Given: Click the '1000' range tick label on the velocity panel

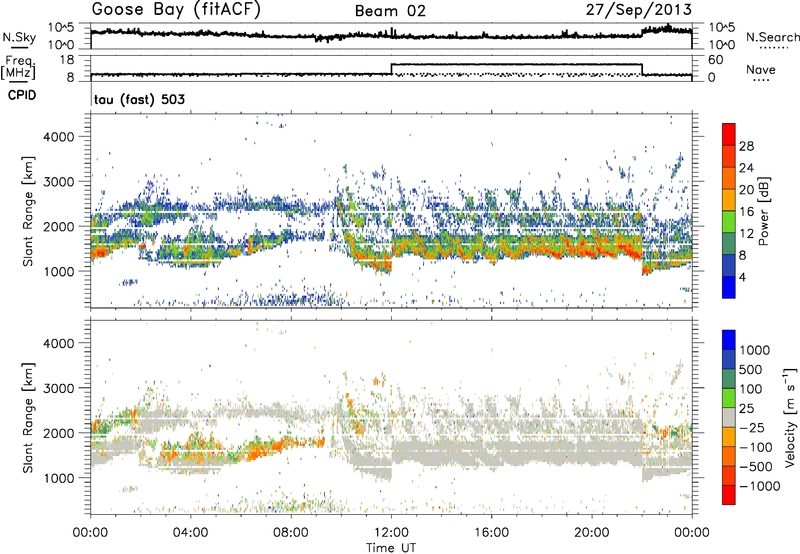Looking at the screenshot, I should tap(59, 478).
